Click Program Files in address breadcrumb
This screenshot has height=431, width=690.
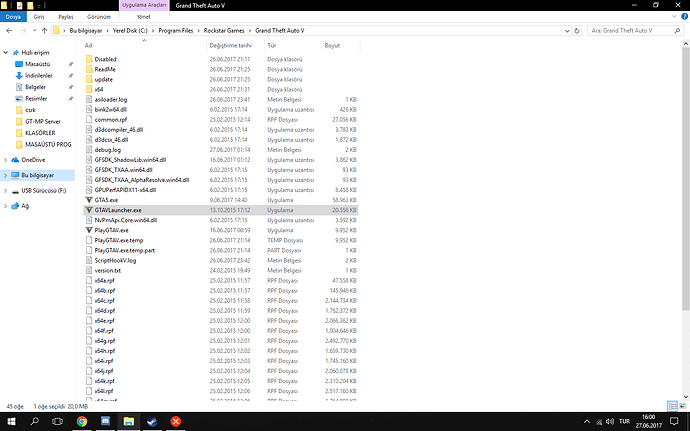[x=176, y=30]
